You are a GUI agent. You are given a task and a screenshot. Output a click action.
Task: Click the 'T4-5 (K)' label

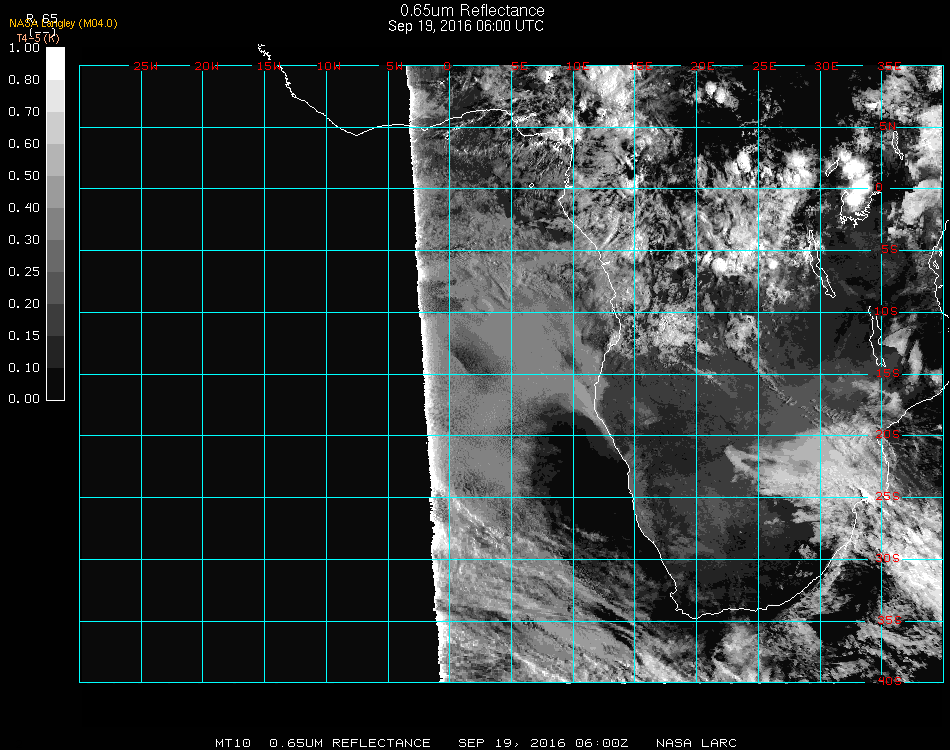[x=38, y=38]
